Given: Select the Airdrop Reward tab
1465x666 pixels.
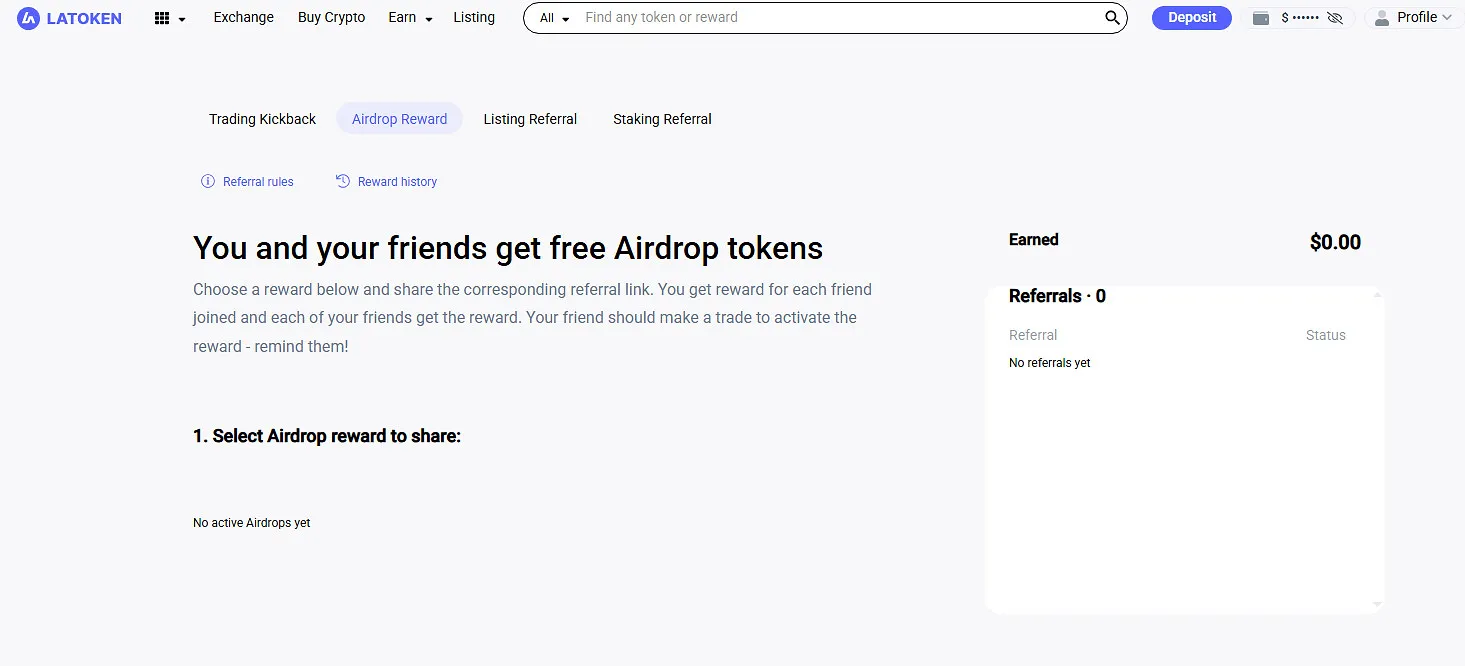Looking at the screenshot, I should tap(399, 119).
